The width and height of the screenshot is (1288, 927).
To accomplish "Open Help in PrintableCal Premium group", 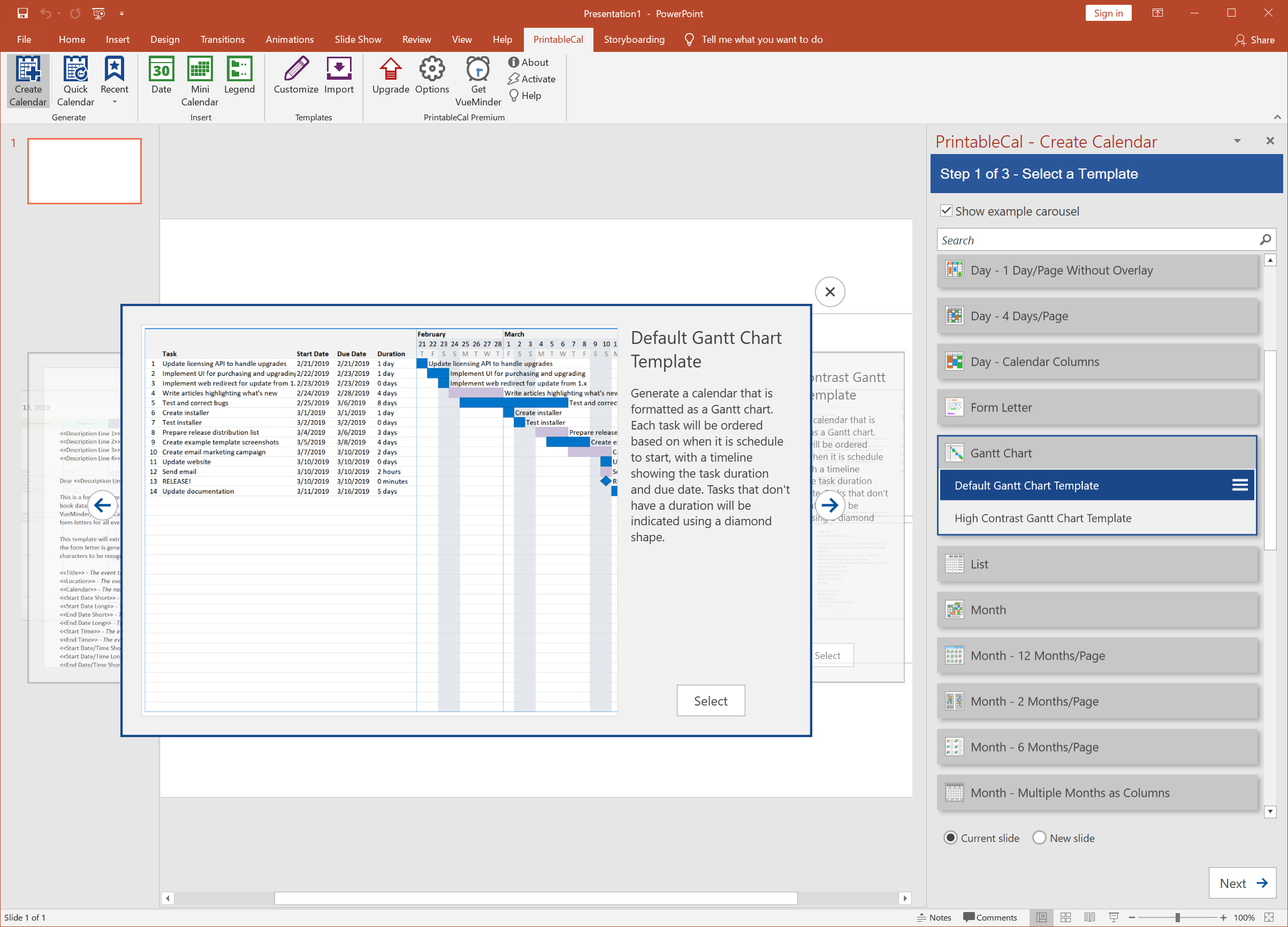I will 525,95.
